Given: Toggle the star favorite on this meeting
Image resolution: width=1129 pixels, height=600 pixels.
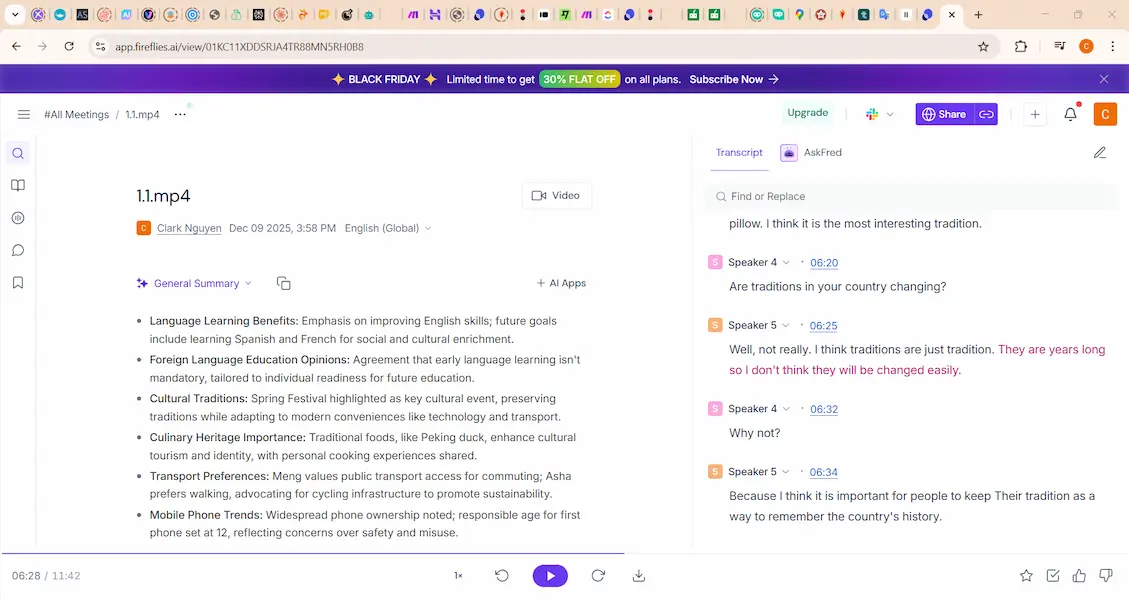Looking at the screenshot, I should [1026, 576].
